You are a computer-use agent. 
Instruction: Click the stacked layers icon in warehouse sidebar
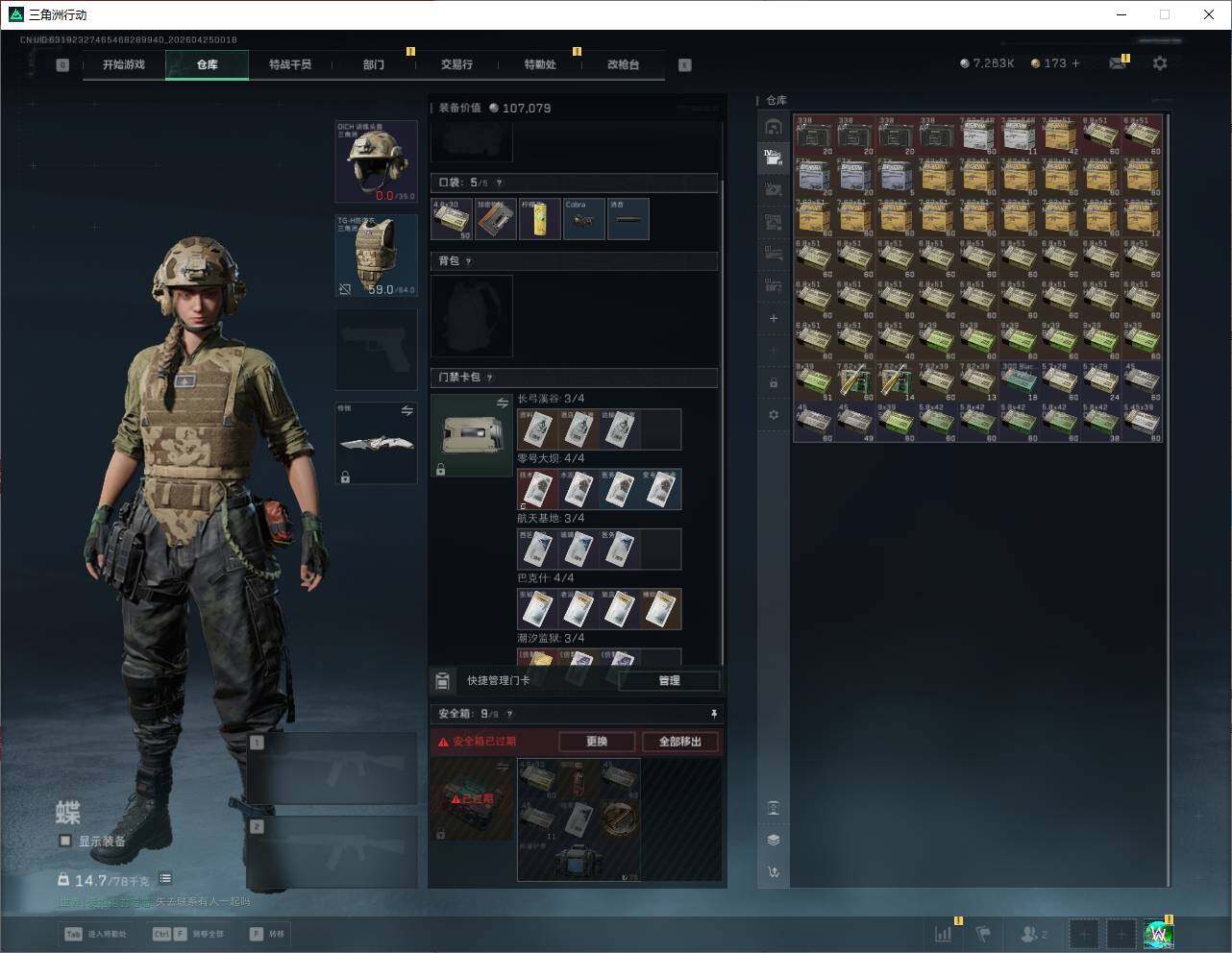pyautogui.click(x=774, y=840)
